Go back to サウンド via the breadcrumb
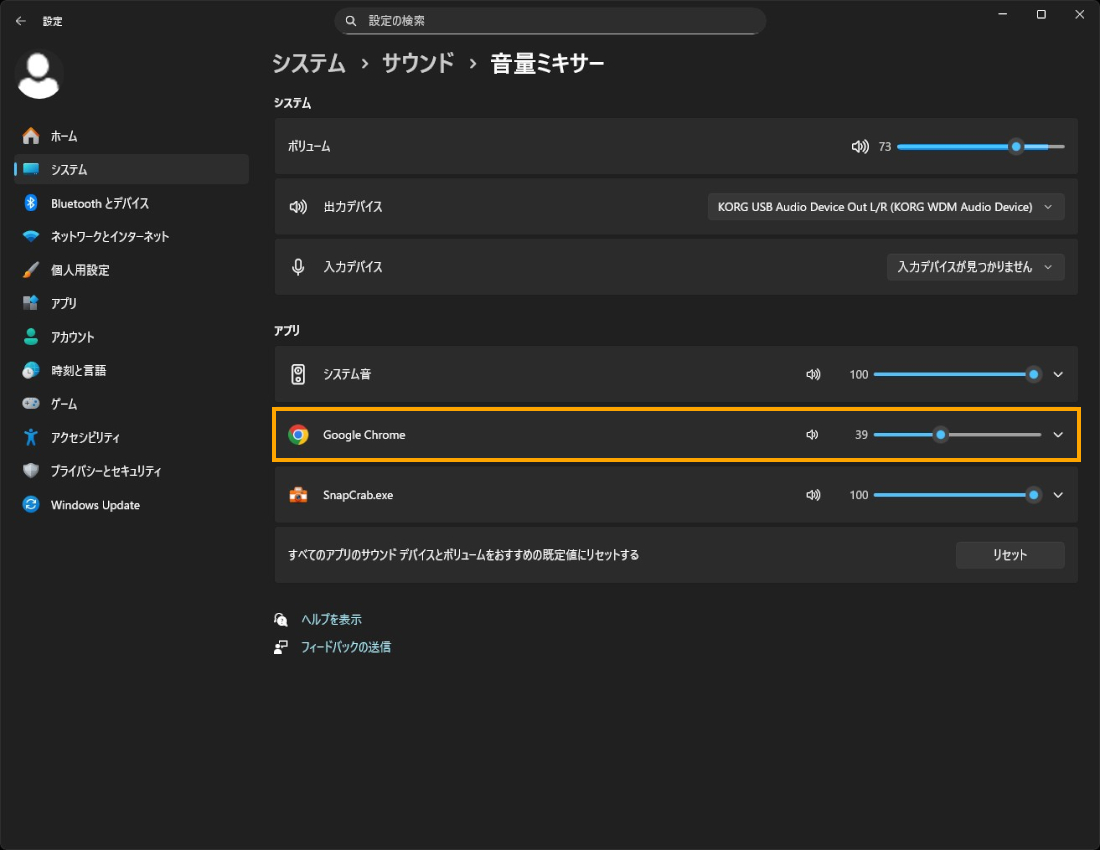Image resolution: width=1100 pixels, height=850 pixels. tap(418, 64)
